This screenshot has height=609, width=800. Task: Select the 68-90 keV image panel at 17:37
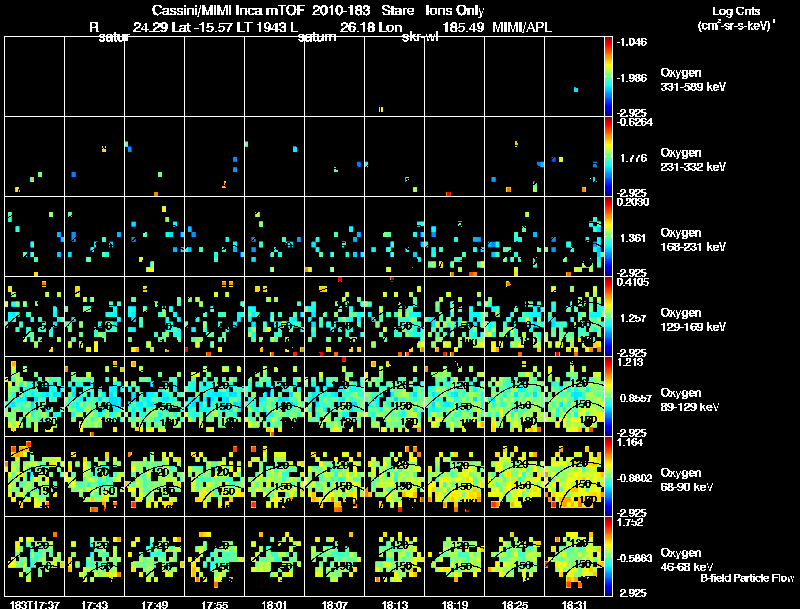[x=34, y=476]
